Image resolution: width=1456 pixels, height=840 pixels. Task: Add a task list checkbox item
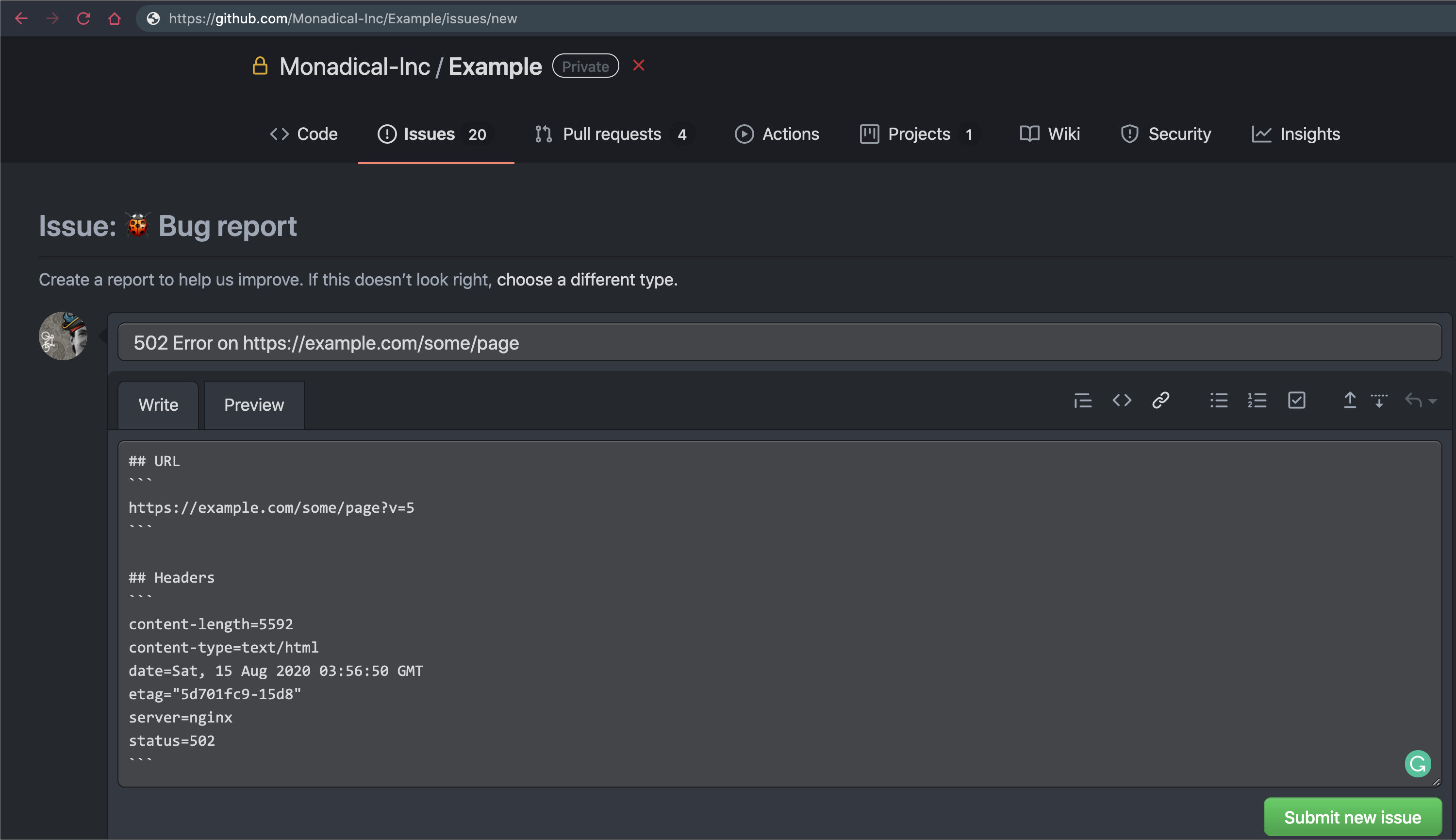point(1296,401)
